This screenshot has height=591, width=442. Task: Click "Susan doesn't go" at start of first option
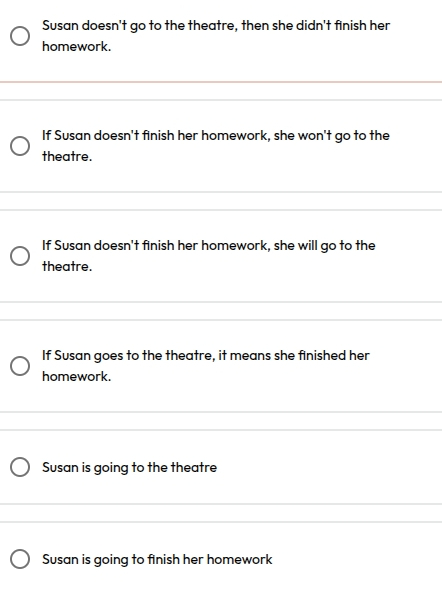tap(94, 26)
